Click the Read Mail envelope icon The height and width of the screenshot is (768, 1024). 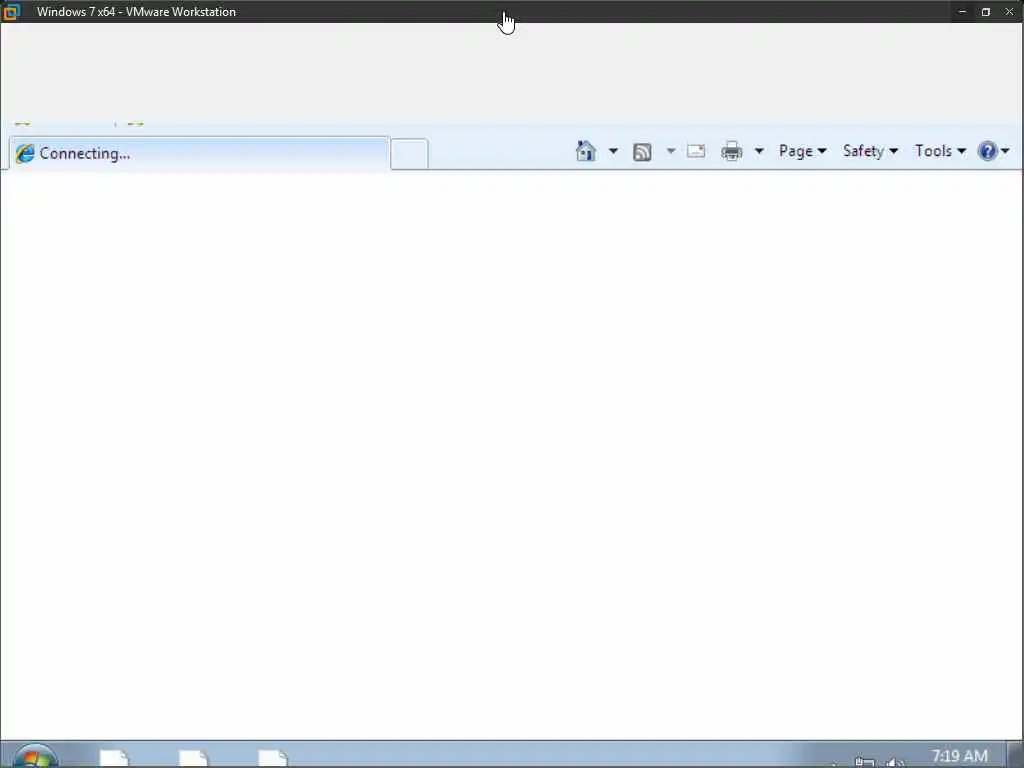(x=696, y=152)
